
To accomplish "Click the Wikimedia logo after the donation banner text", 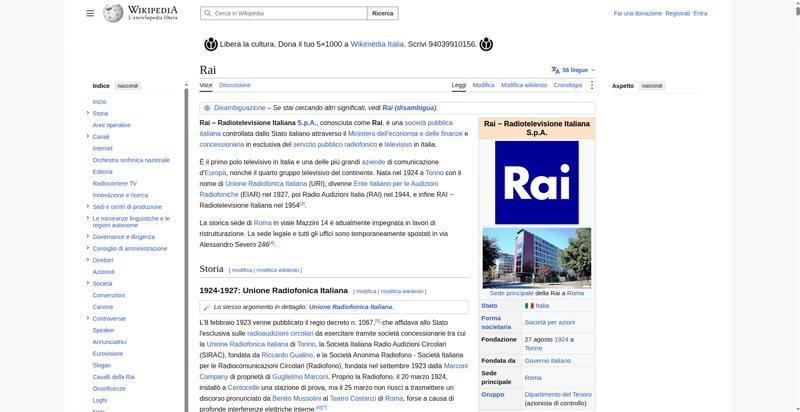I will tap(486, 44).
